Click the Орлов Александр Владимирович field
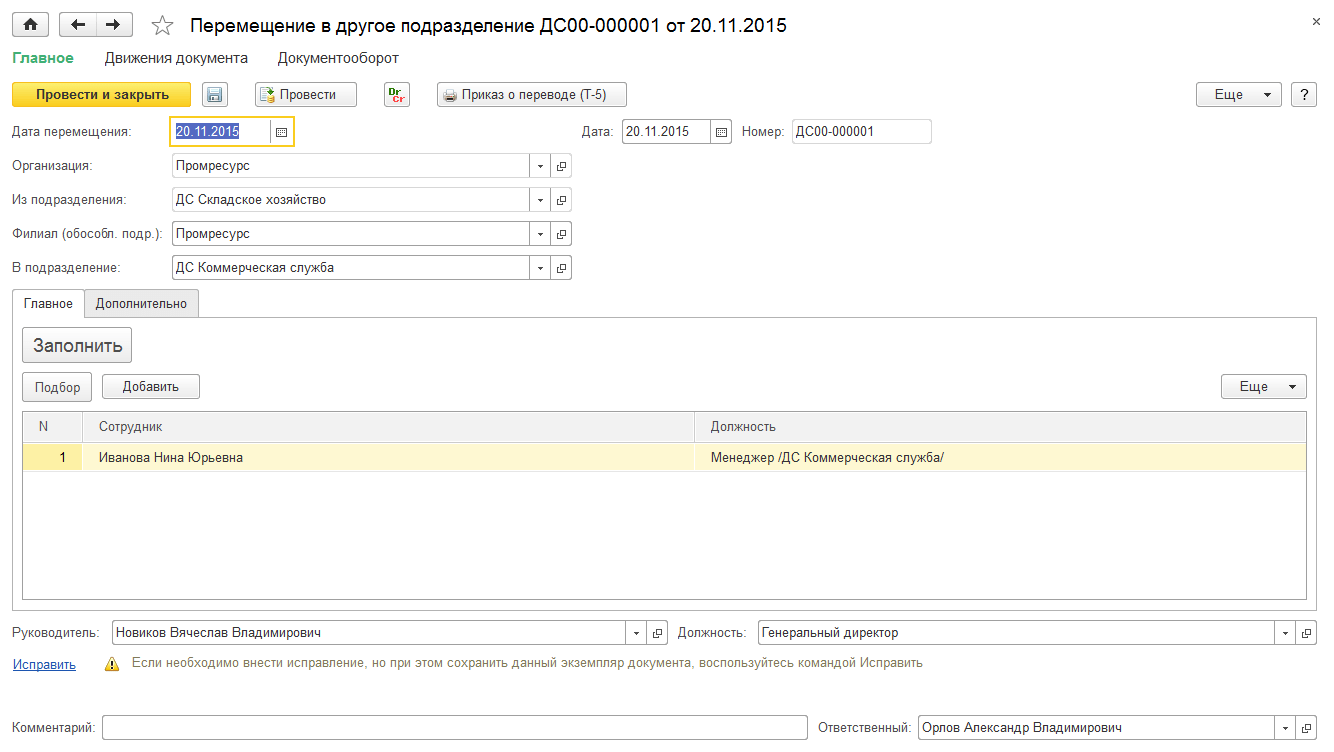1334x752 pixels. (1097, 728)
